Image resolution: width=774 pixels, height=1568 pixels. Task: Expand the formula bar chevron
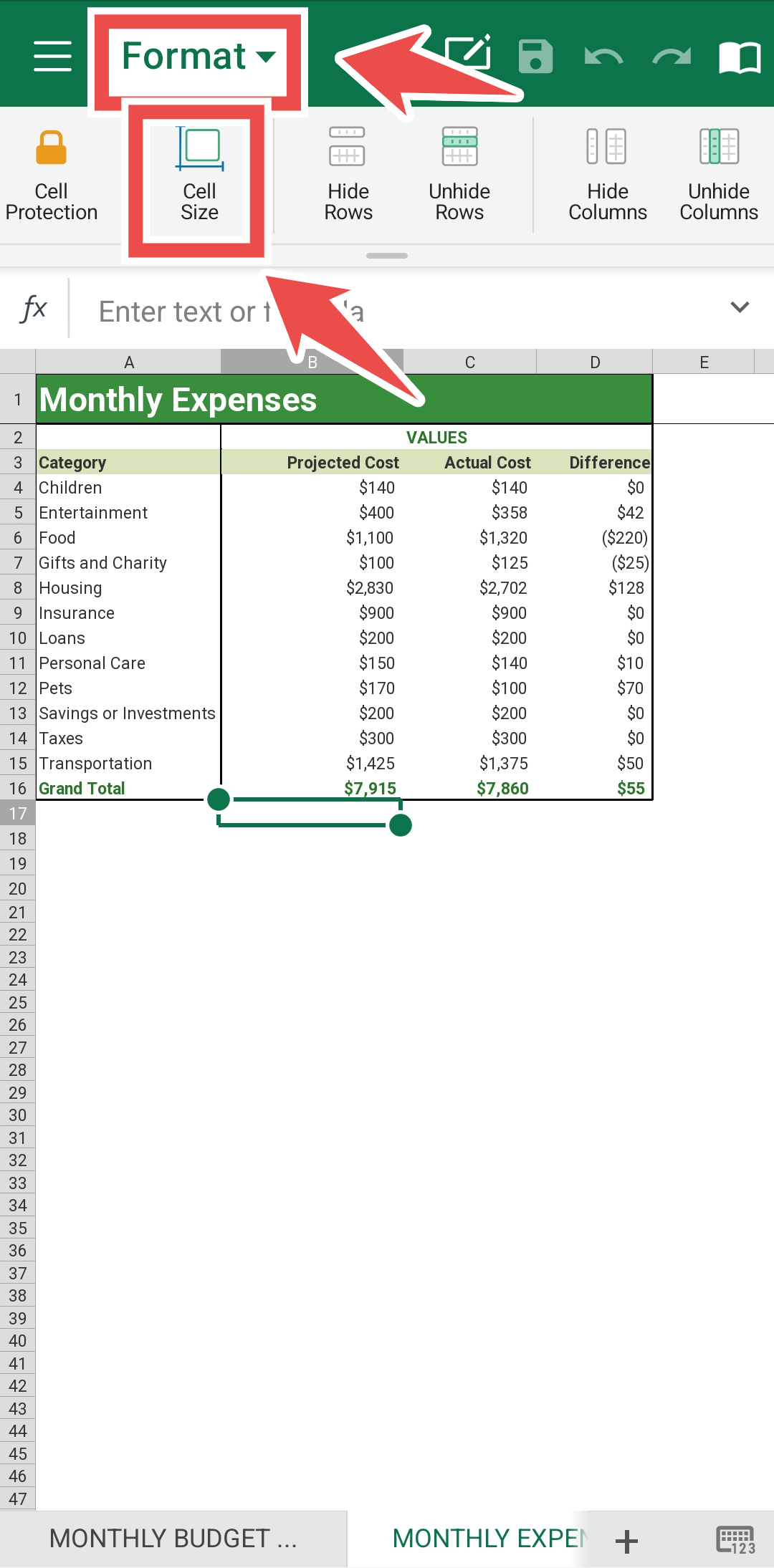click(x=739, y=307)
